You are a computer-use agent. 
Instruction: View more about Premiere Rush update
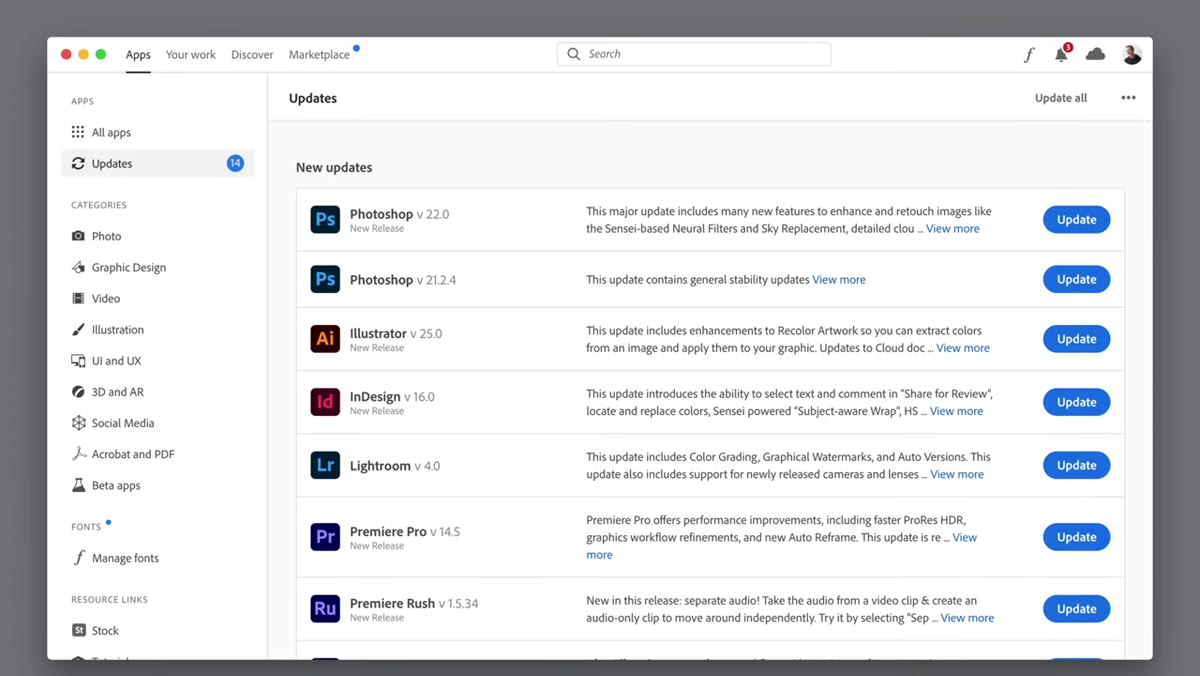point(967,618)
